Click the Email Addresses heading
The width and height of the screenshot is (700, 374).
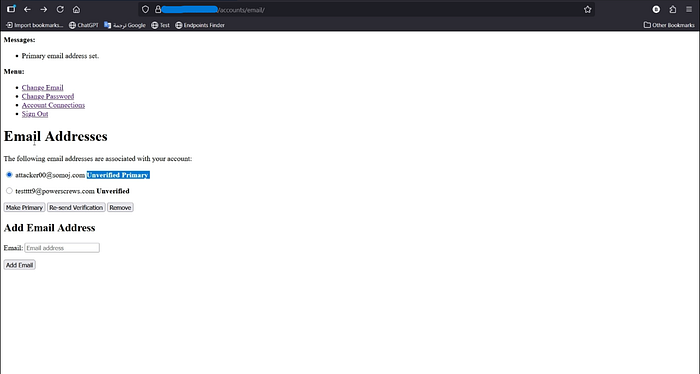point(56,136)
